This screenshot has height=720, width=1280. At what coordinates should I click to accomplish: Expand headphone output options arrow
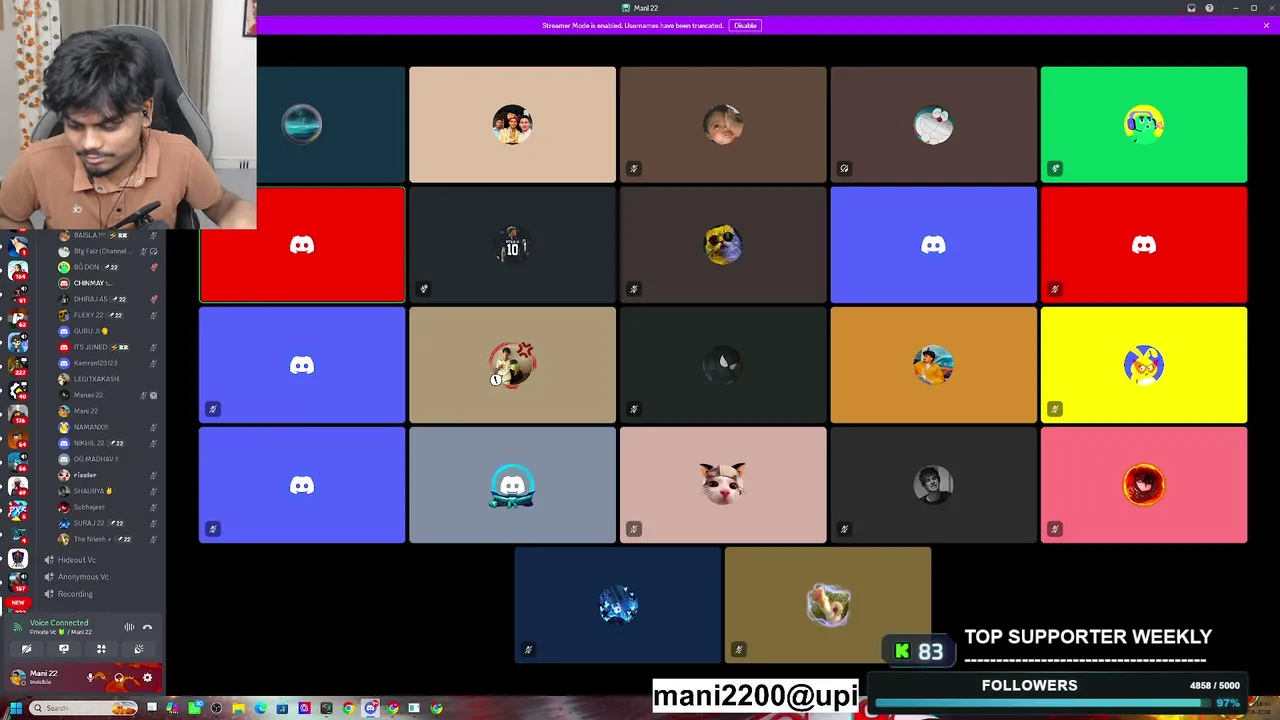(130, 678)
